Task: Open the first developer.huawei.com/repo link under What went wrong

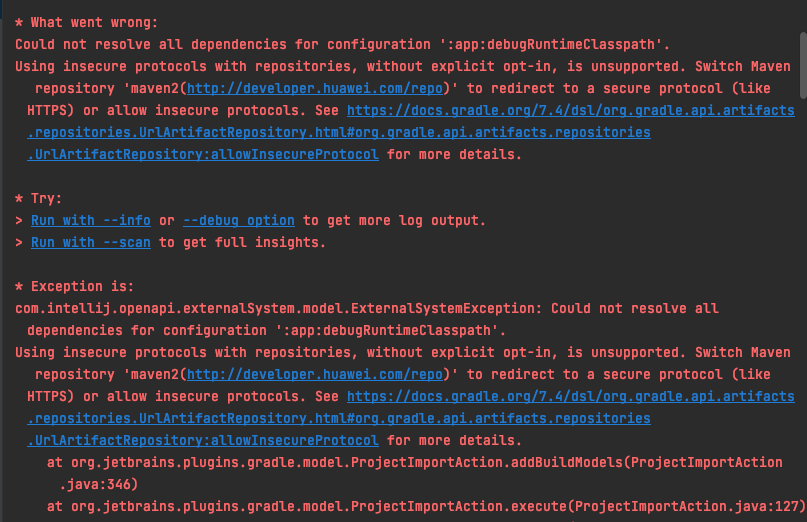Action: [314, 89]
